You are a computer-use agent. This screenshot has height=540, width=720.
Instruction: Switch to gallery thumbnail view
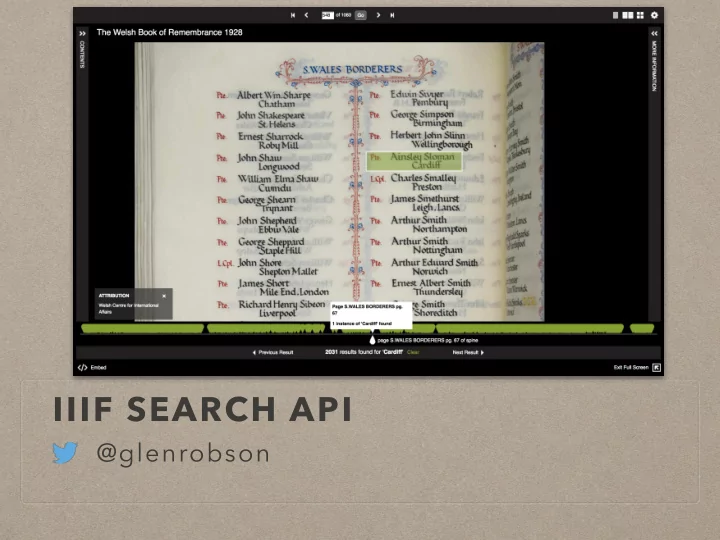[640, 15]
